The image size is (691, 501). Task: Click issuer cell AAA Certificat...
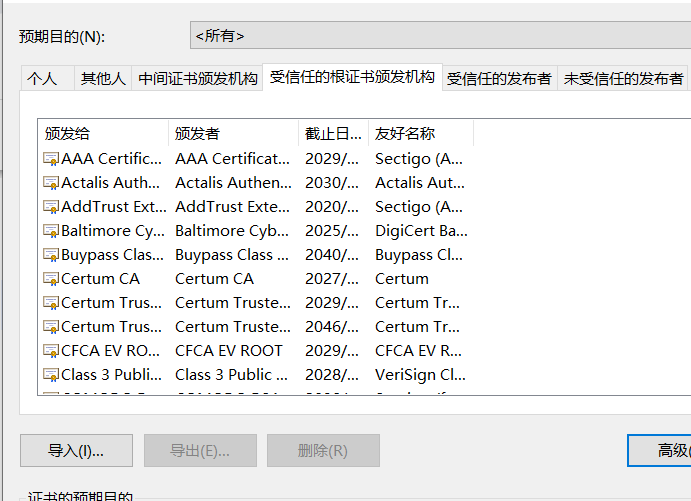233,159
